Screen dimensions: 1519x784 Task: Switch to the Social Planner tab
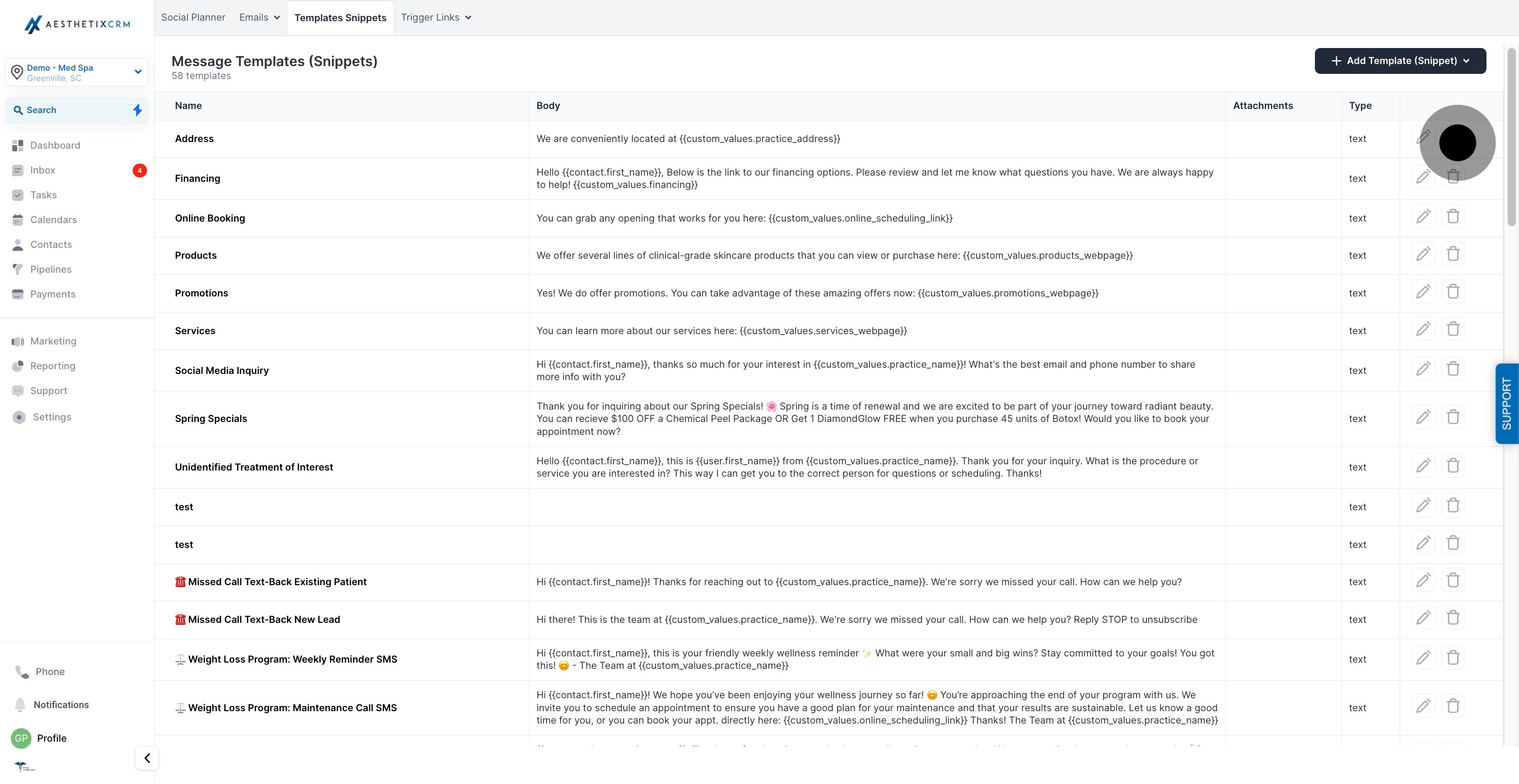coord(193,18)
